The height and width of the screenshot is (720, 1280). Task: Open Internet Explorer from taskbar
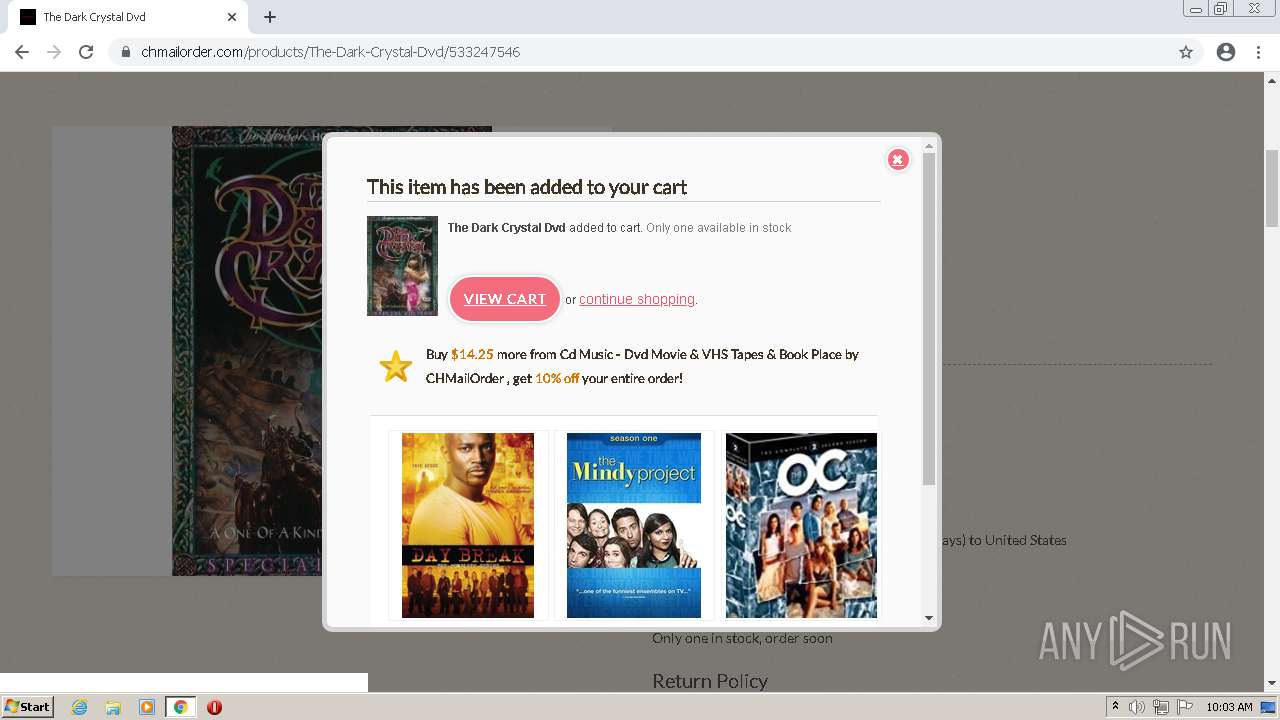point(80,707)
